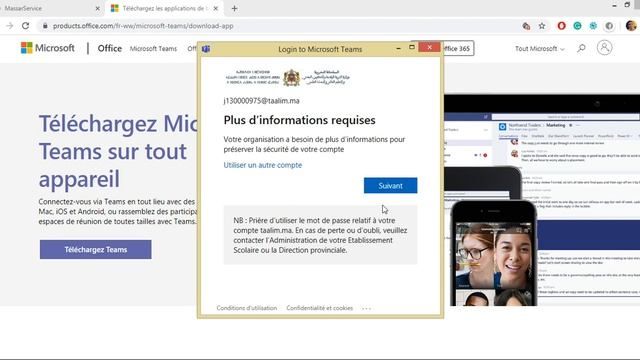Open the 'Confidentialité et cookies' link

coord(320,308)
